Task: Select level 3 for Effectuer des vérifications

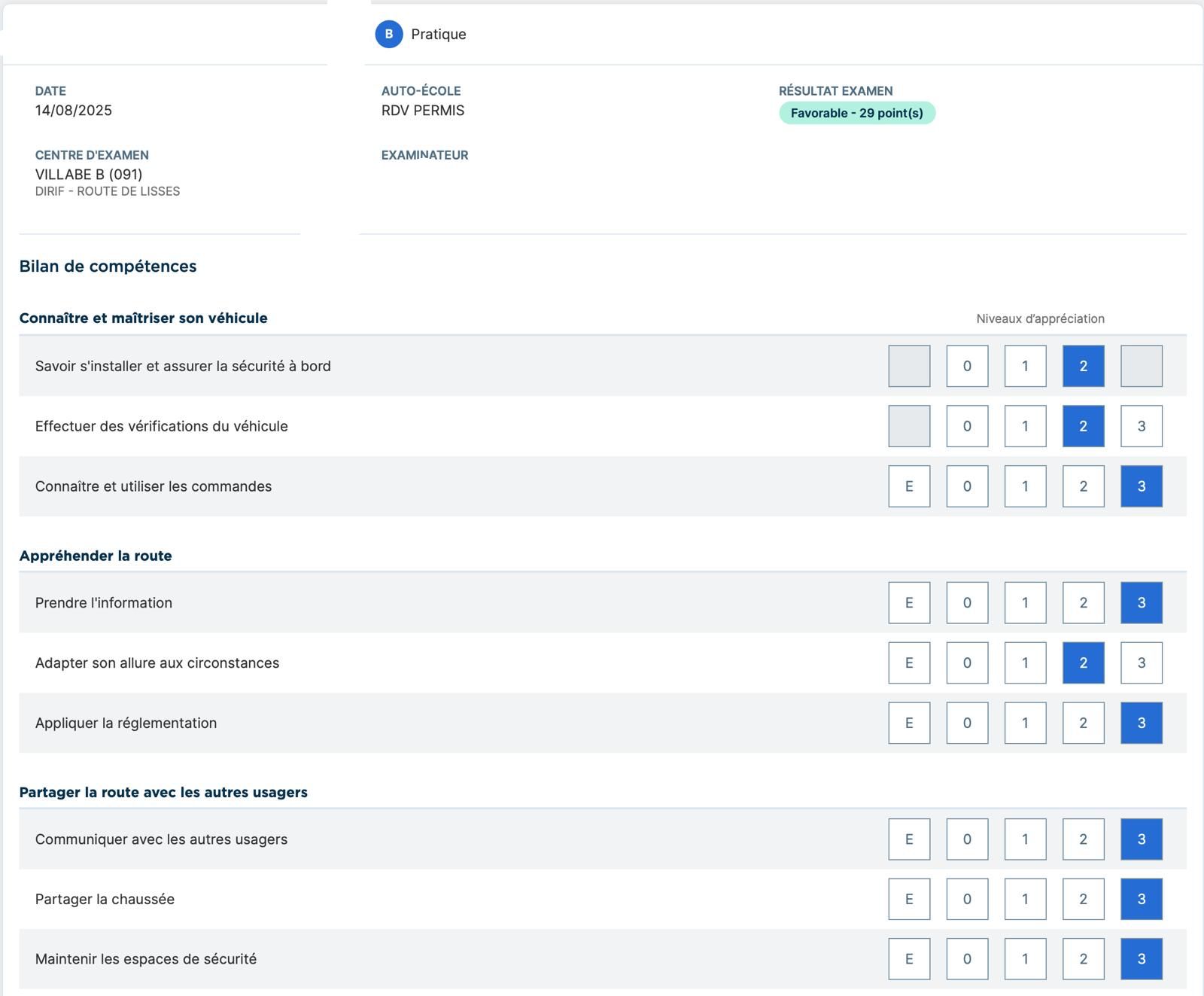Action: [1141, 426]
